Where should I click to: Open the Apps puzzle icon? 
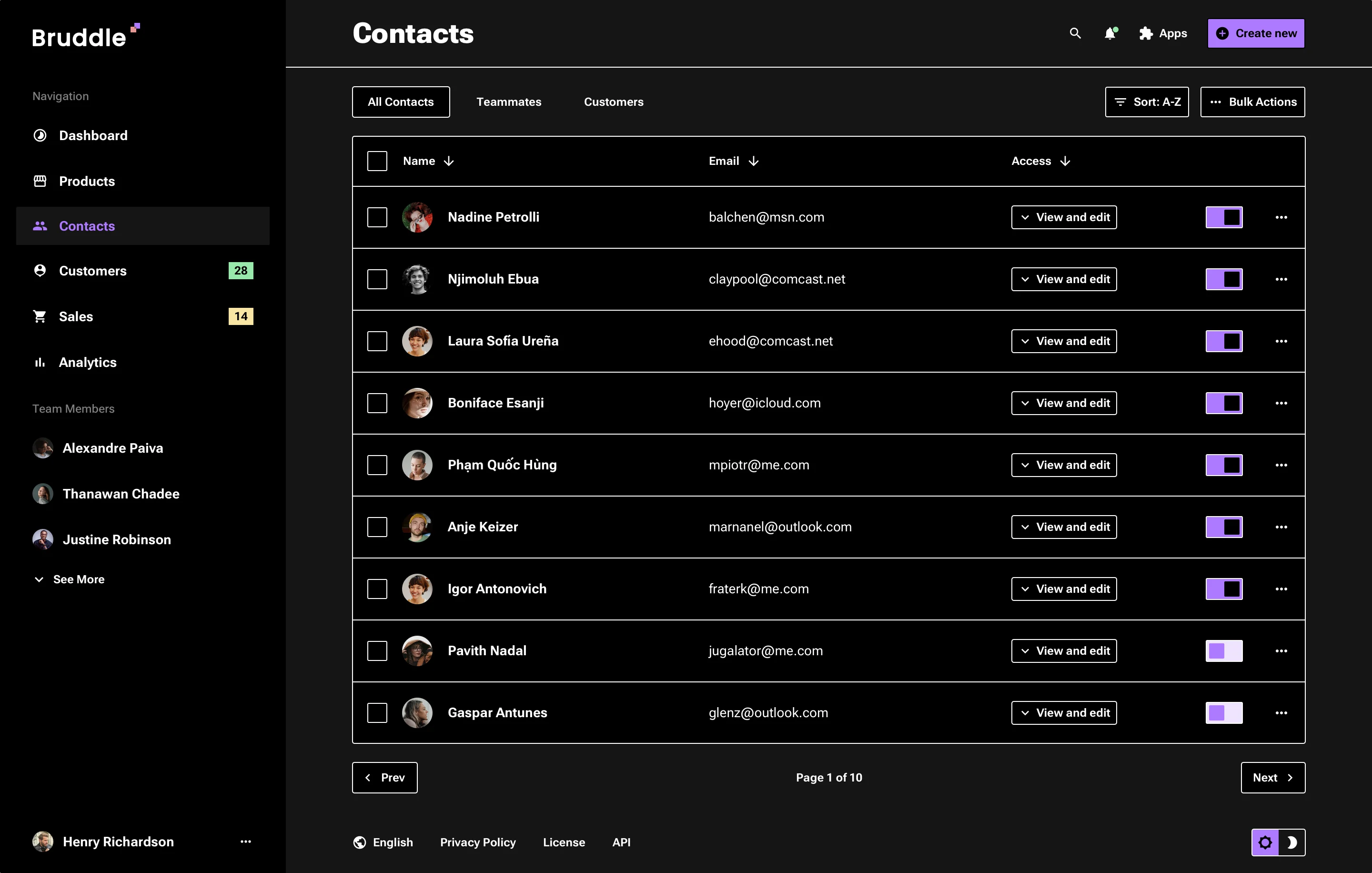[x=1145, y=33]
